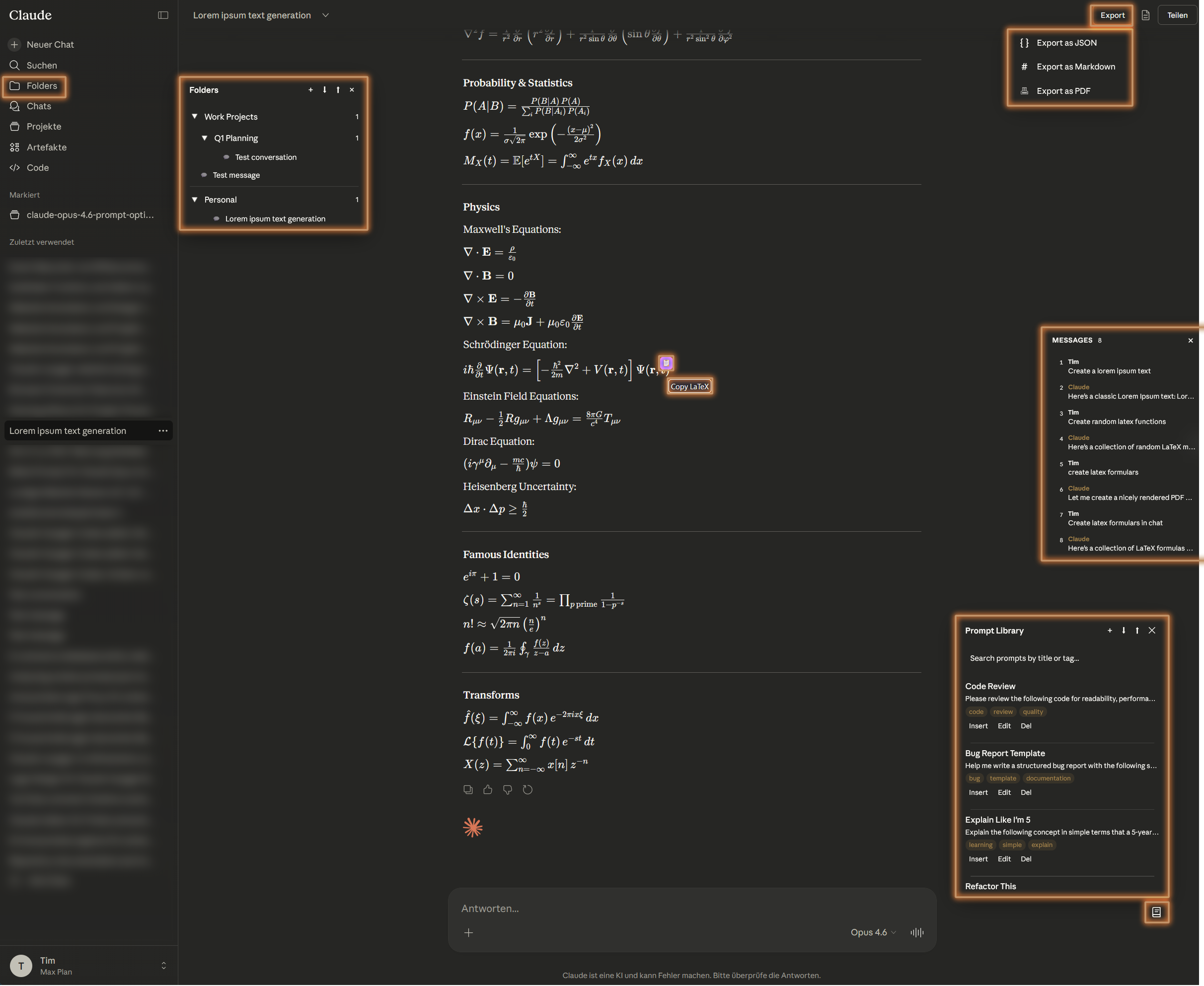
Task: Give the response a thumbs up
Action: [x=487, y=789]
